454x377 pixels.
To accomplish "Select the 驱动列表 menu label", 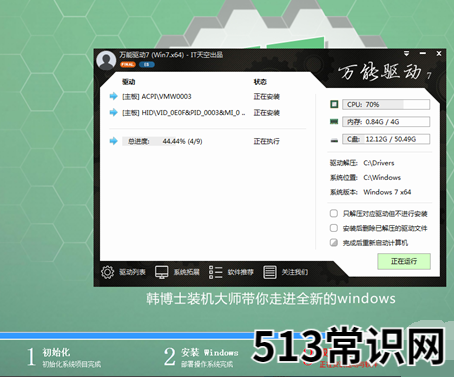I will [x=132, y=272].
